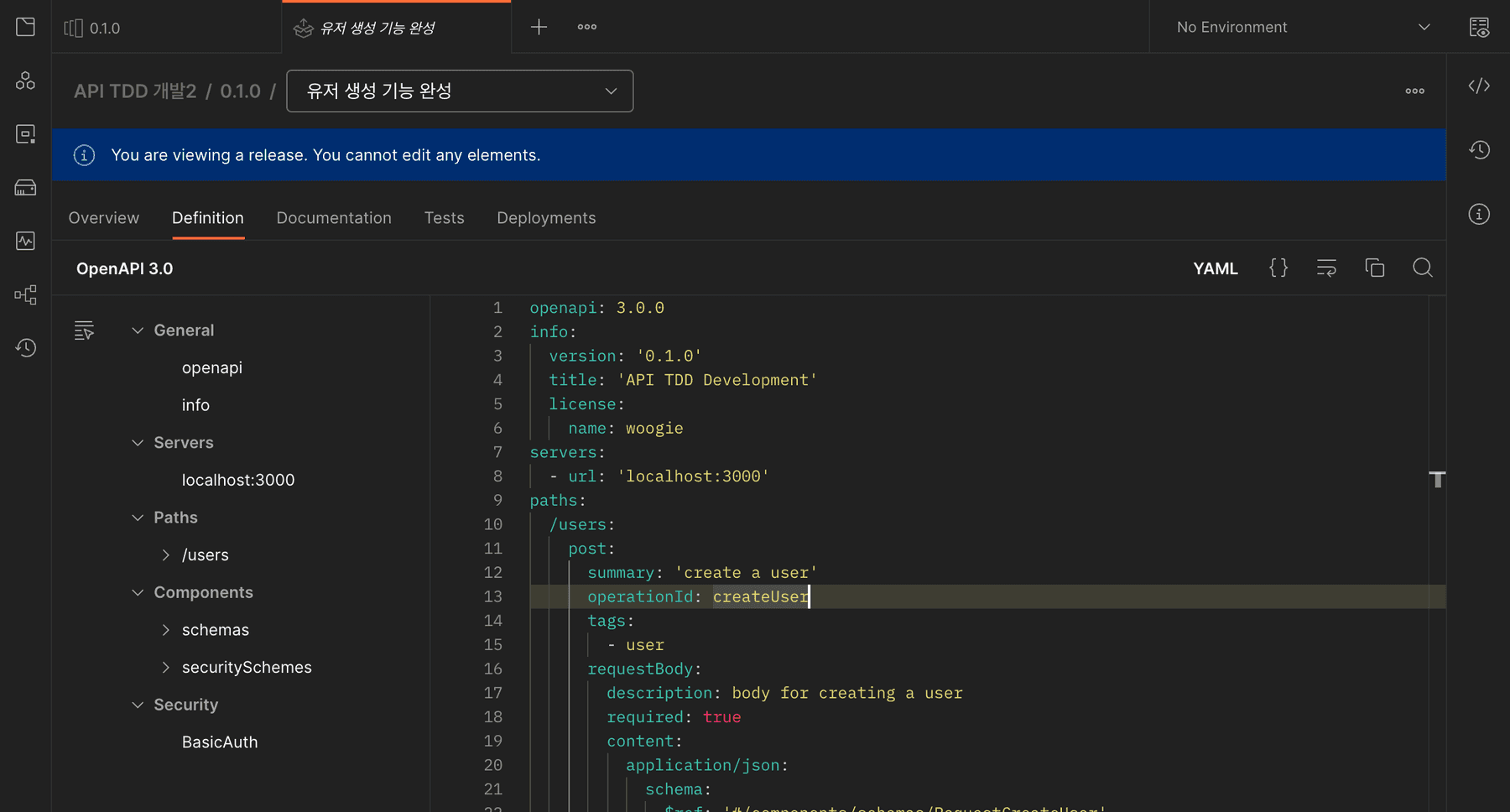Click the search icon in definition toolbar
The width and height of the screenshot is (1510, 812).
[x=1422, y=268]
